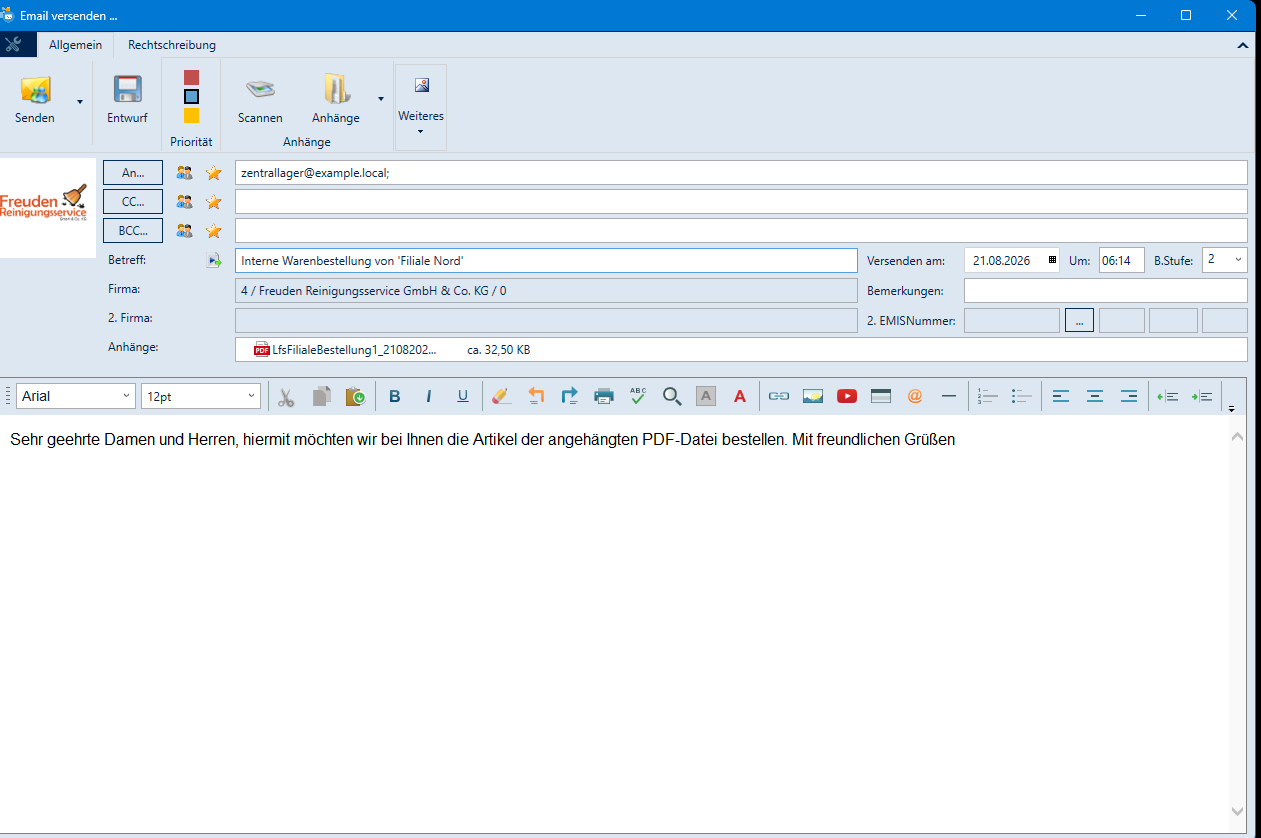This screenshot has width=1261, height=838.
Task: Switch to the Allgemein tab
Action: pyautogui.click(x=75, y=45)
